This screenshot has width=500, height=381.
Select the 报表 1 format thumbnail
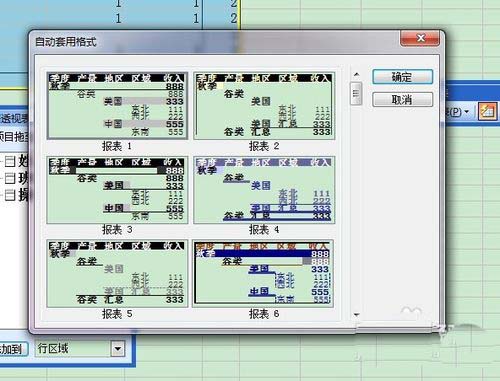(x=117, y=105)
